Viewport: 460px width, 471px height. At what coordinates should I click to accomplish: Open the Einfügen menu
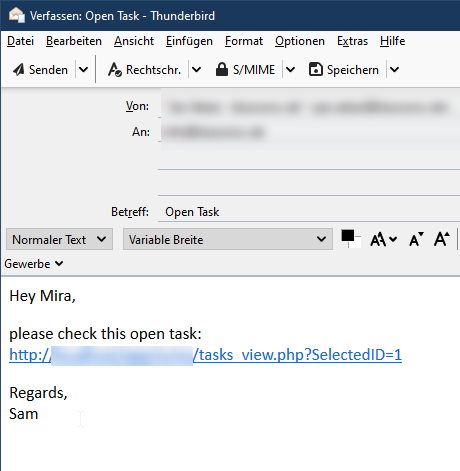coord(189,41)
